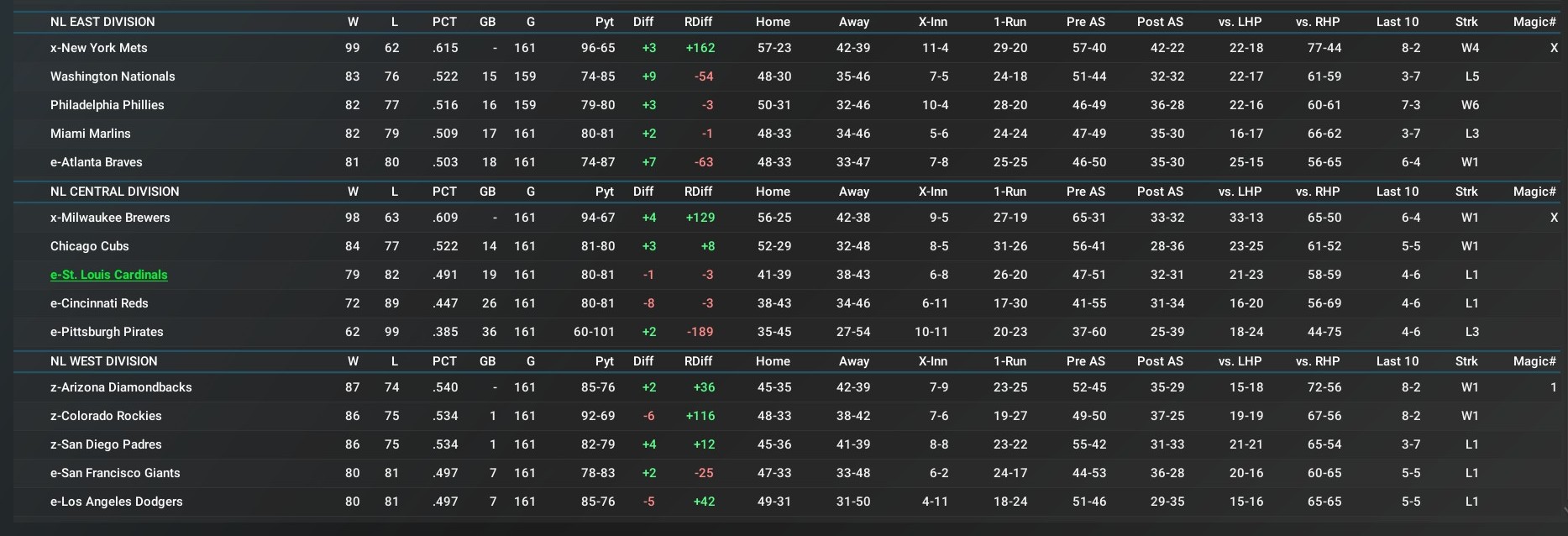1568x536 pixels.
Task: Select the Colorado Rockies team link
Action: (x=106, y=416)
